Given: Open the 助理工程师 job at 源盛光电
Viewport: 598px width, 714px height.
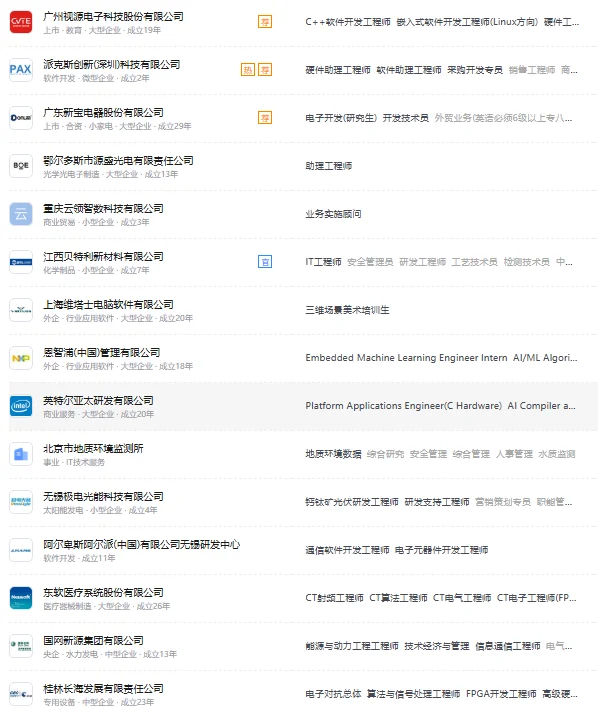Looking at the screenshot, I should (x=329, y=166).
